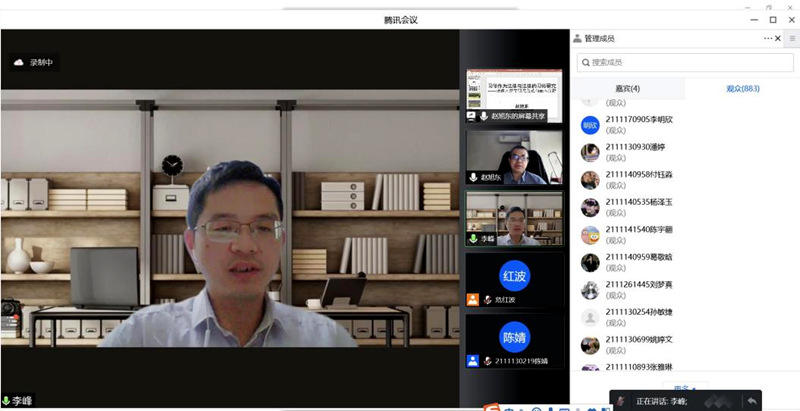800x411 pixels.
Task: Click the green microphone icon beside 李峰 at bottom-left
Action: click(6, 401)
